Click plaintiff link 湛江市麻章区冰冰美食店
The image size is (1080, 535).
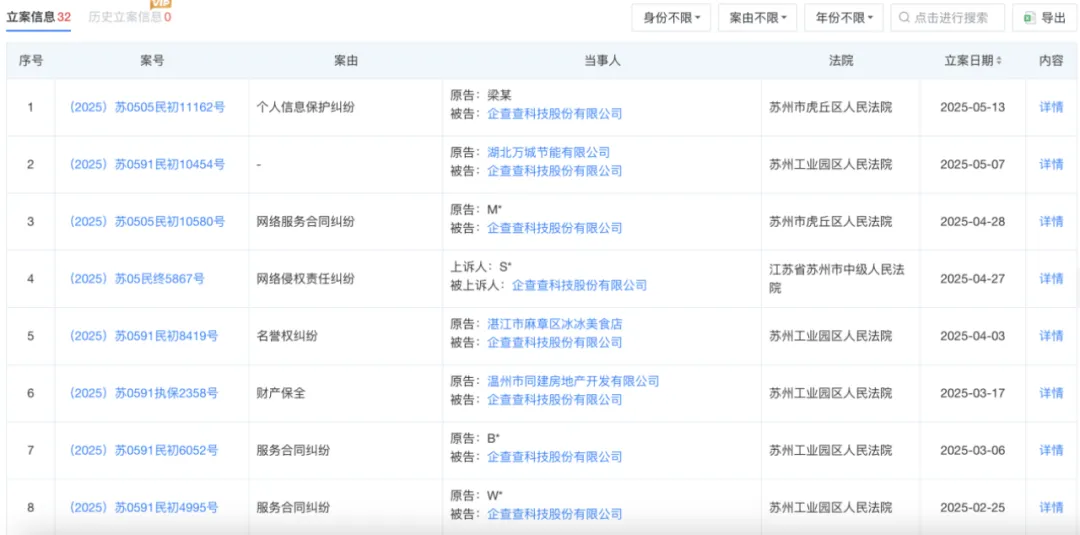[x=554, y=324]
